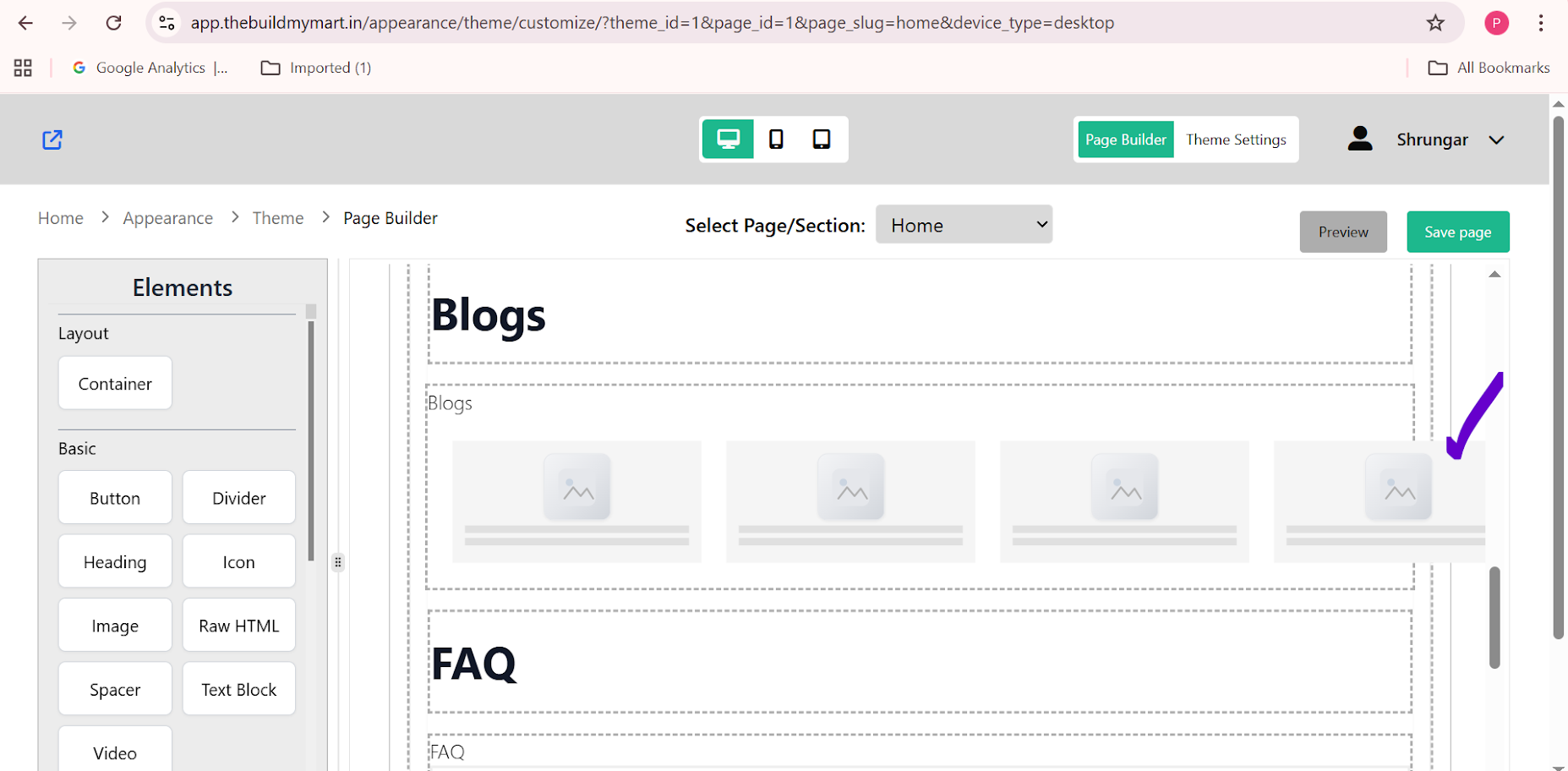
Task: Click the small FAQ section label
Action: tap(447, 752)
